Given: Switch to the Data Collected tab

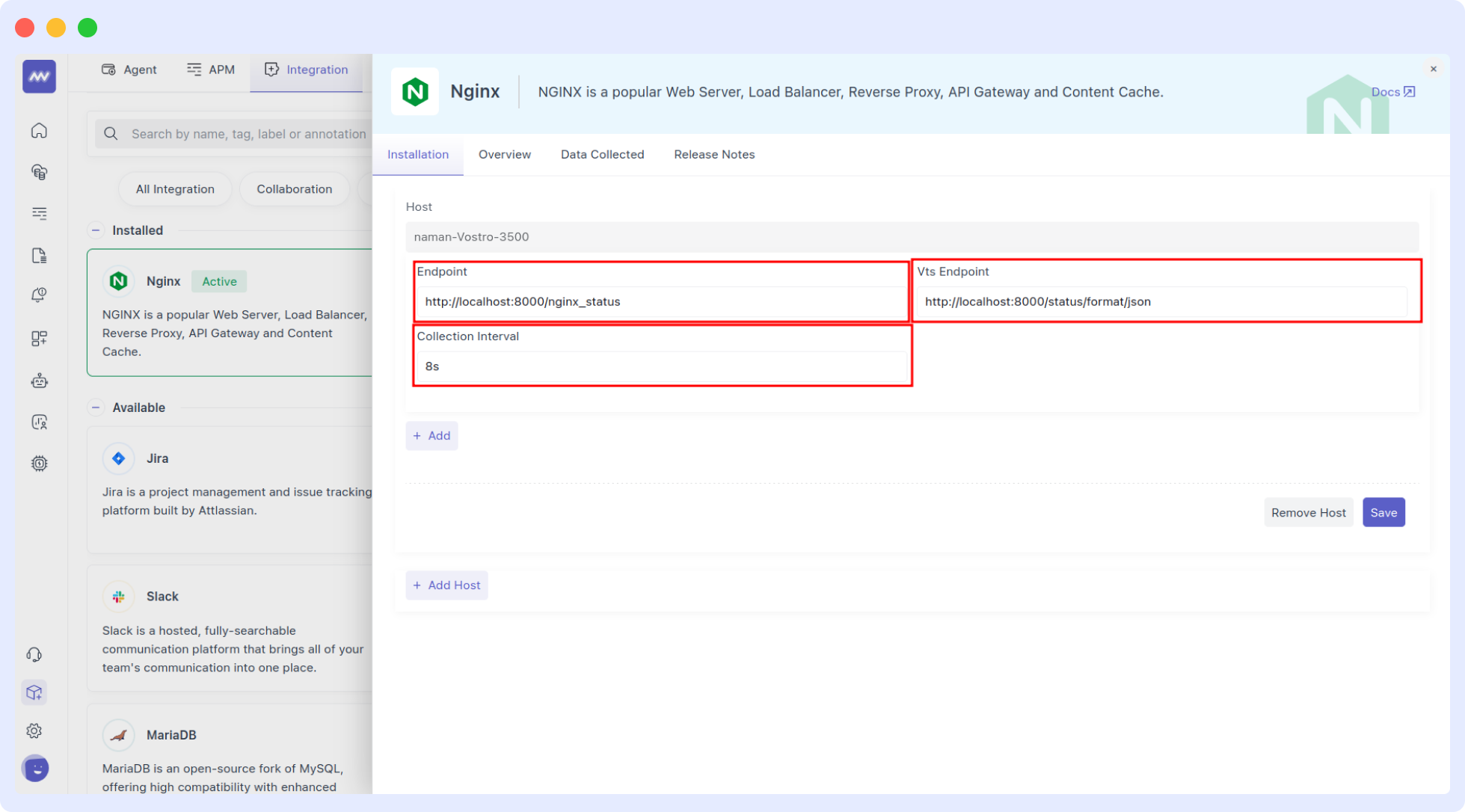Looking at the screenshot, I should click(602, 154).
